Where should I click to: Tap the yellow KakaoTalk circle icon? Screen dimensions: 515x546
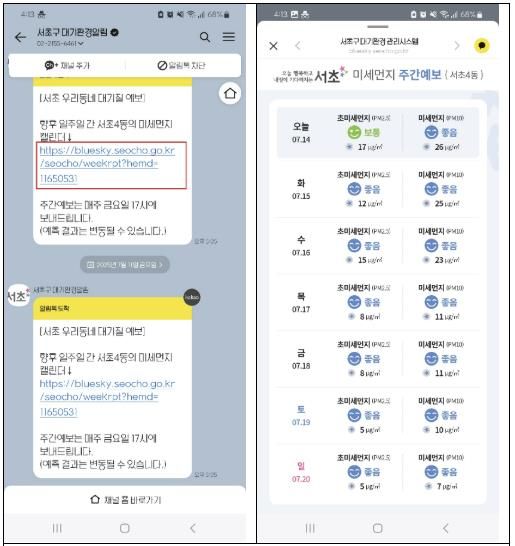482,45
